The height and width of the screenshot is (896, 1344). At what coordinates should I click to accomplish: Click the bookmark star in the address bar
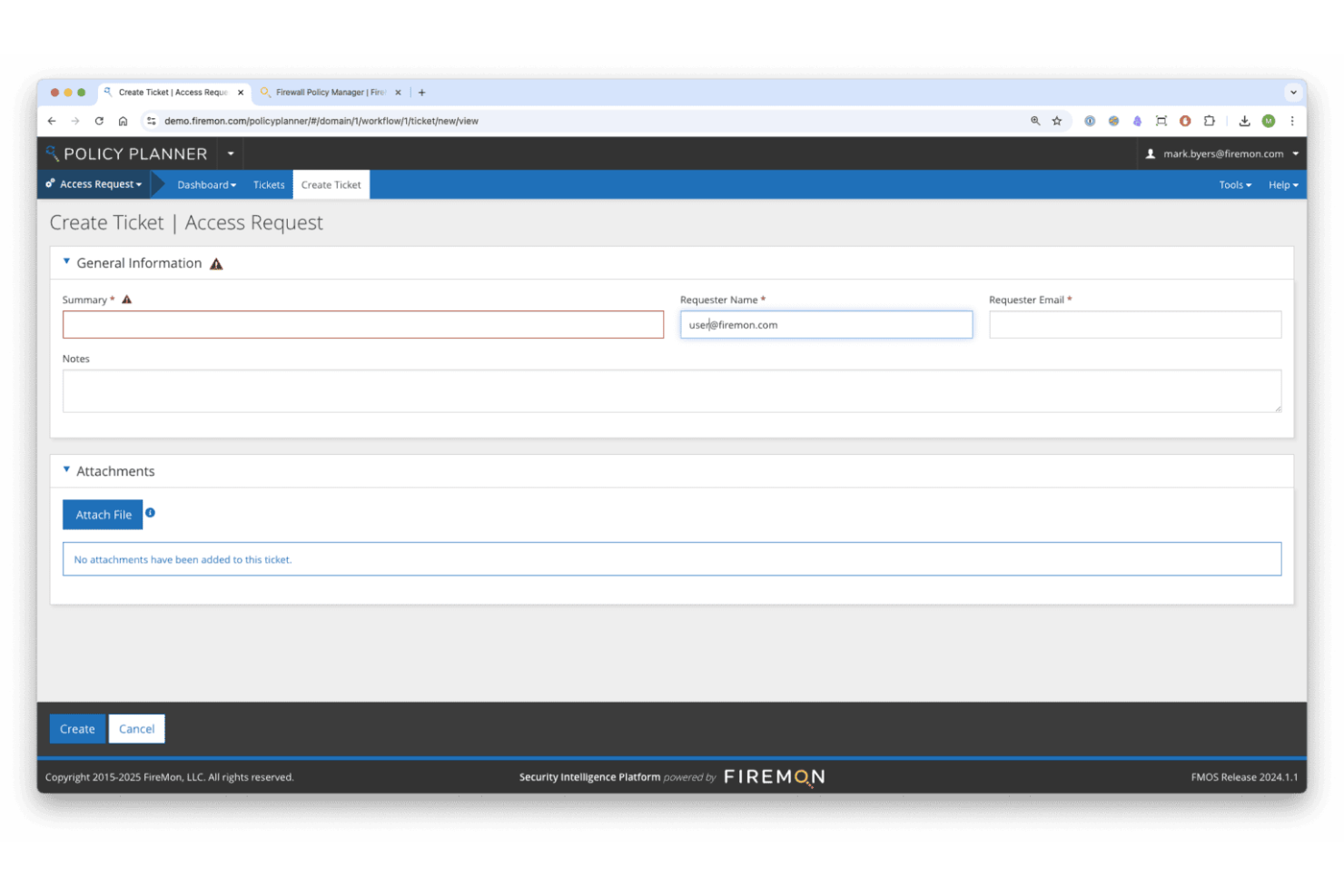1056,120
